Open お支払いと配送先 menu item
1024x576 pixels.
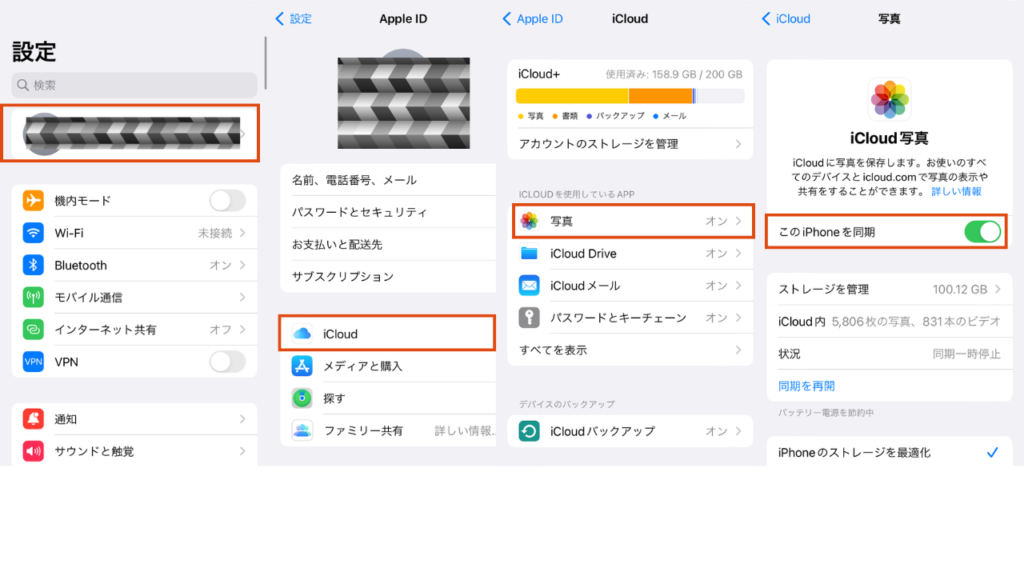(388, 244)
